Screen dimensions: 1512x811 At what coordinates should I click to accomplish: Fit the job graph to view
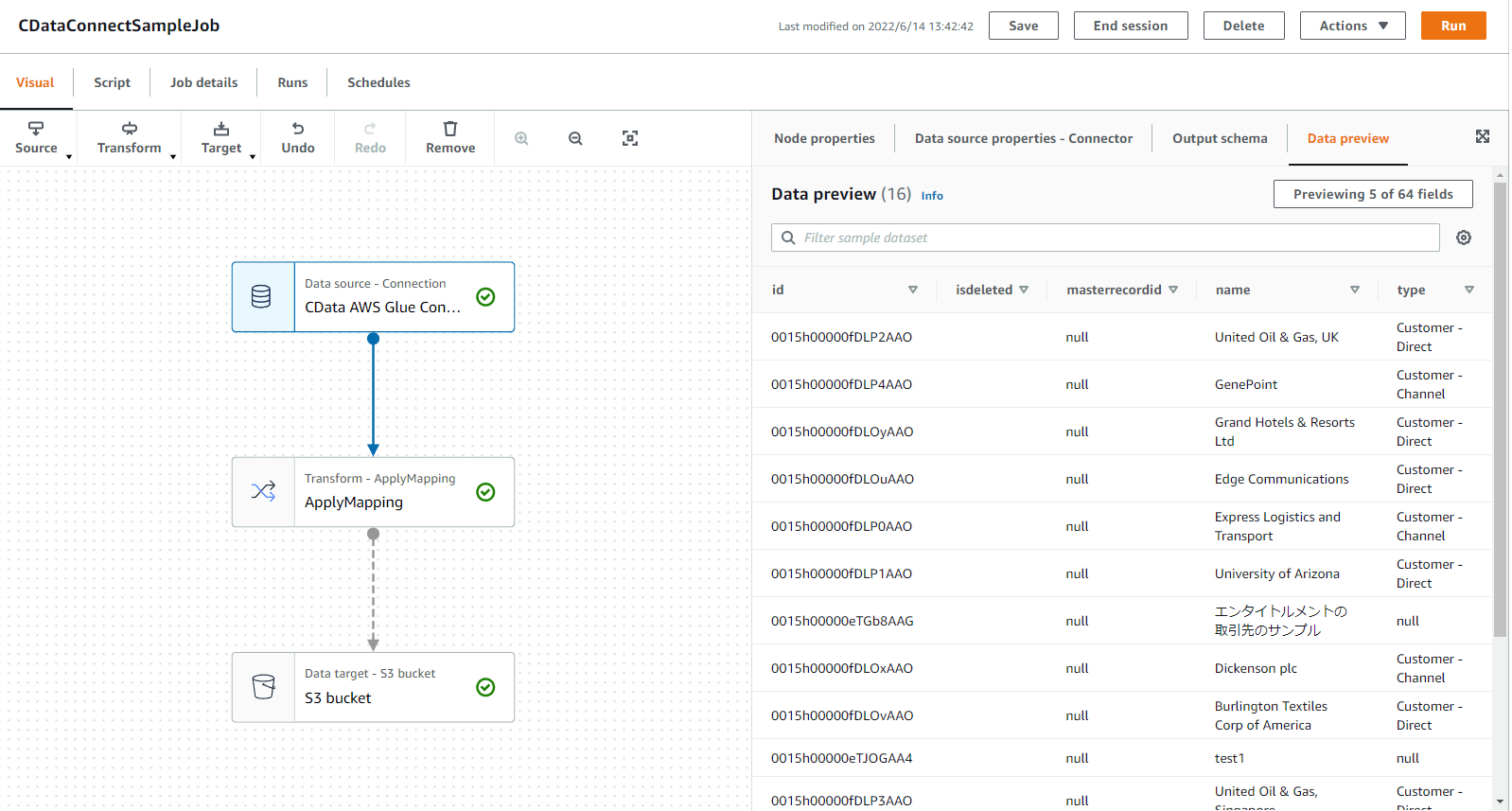tap(630, 138)
